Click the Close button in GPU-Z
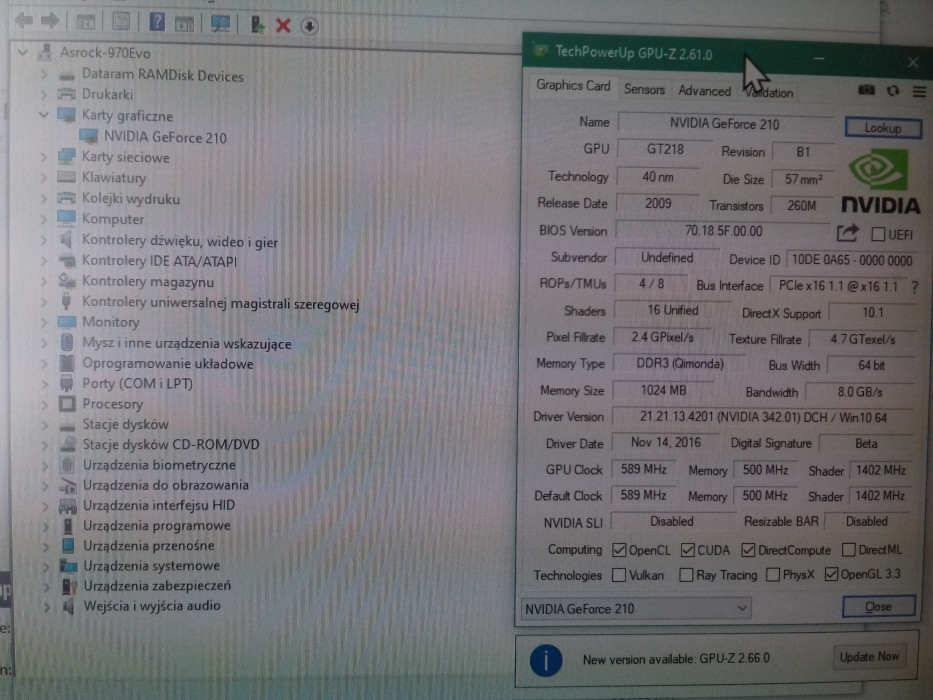 878,606
